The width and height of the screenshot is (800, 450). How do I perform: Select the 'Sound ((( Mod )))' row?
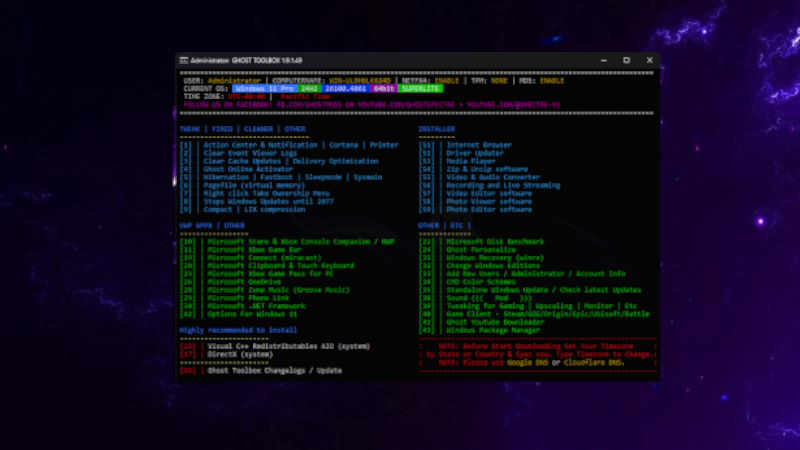coord(476,298)
